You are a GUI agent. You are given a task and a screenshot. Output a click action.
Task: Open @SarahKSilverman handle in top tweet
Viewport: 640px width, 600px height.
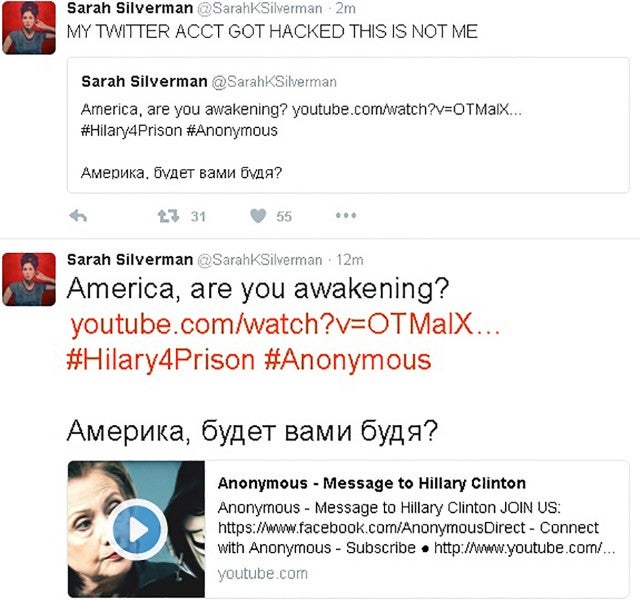coord(260,8)
